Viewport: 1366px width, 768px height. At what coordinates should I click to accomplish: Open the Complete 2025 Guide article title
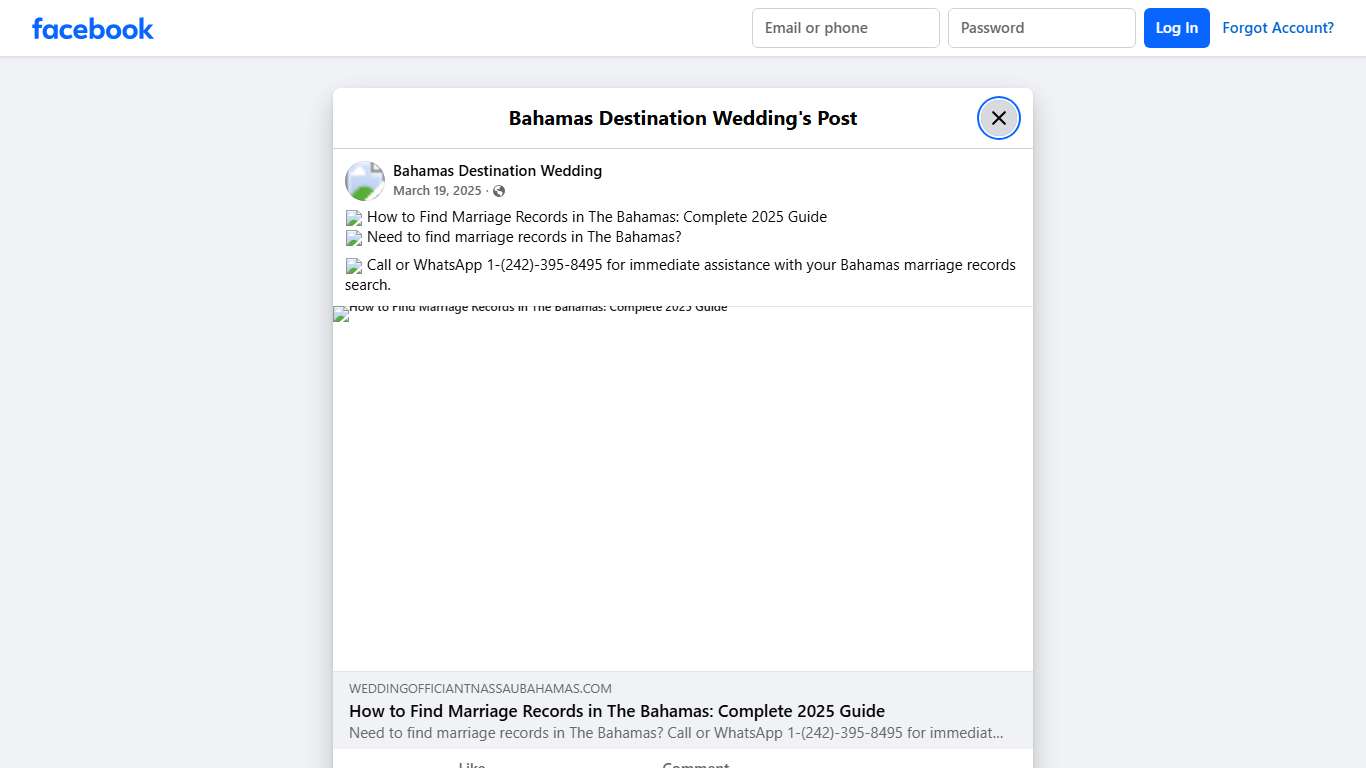pos(617,711)
